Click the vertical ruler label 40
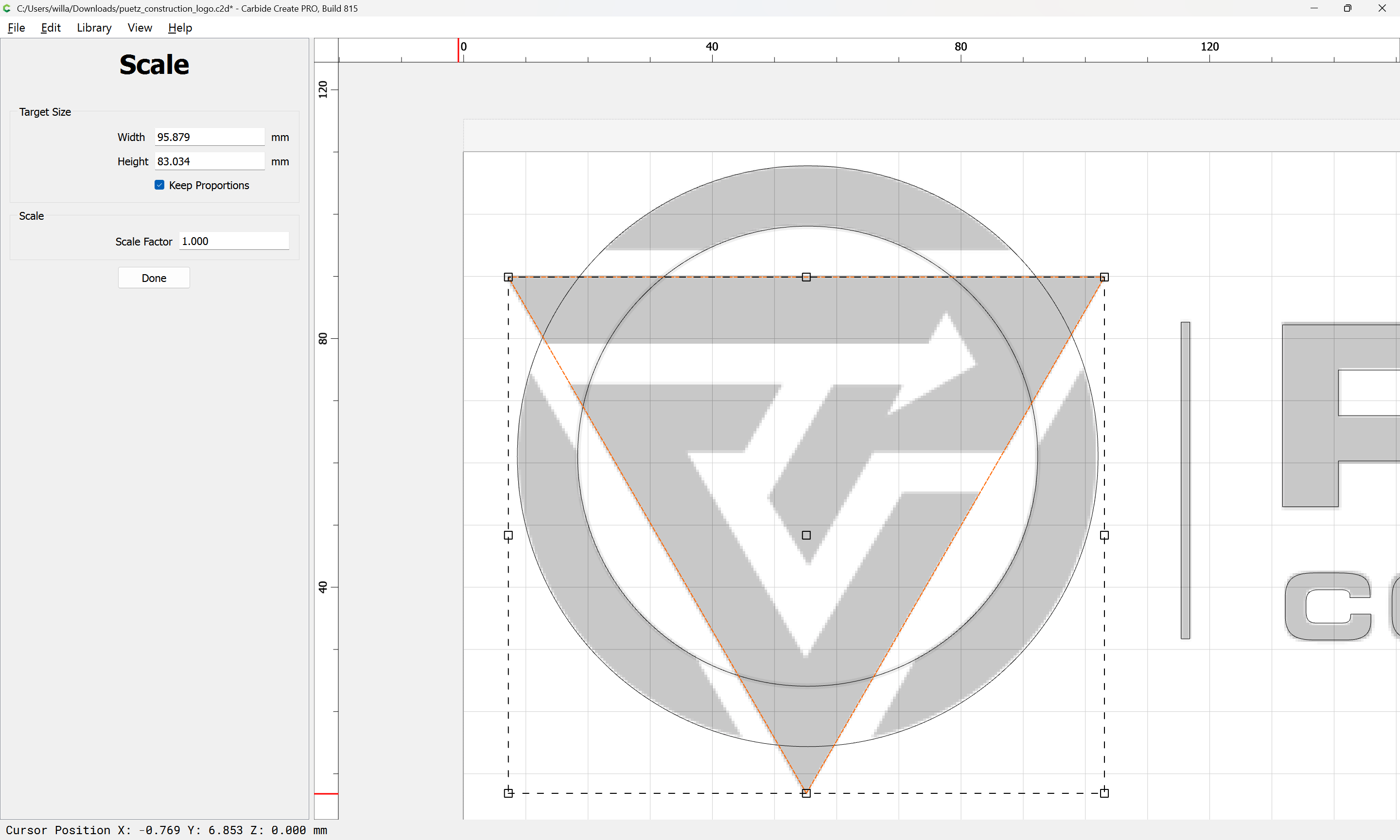This screenshot has height=840, width=1400. pyautogui.click(x=323, y=587)
